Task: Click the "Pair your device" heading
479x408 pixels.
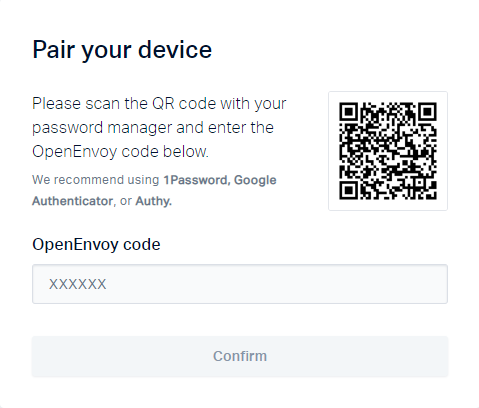Action: coord(122,50)
